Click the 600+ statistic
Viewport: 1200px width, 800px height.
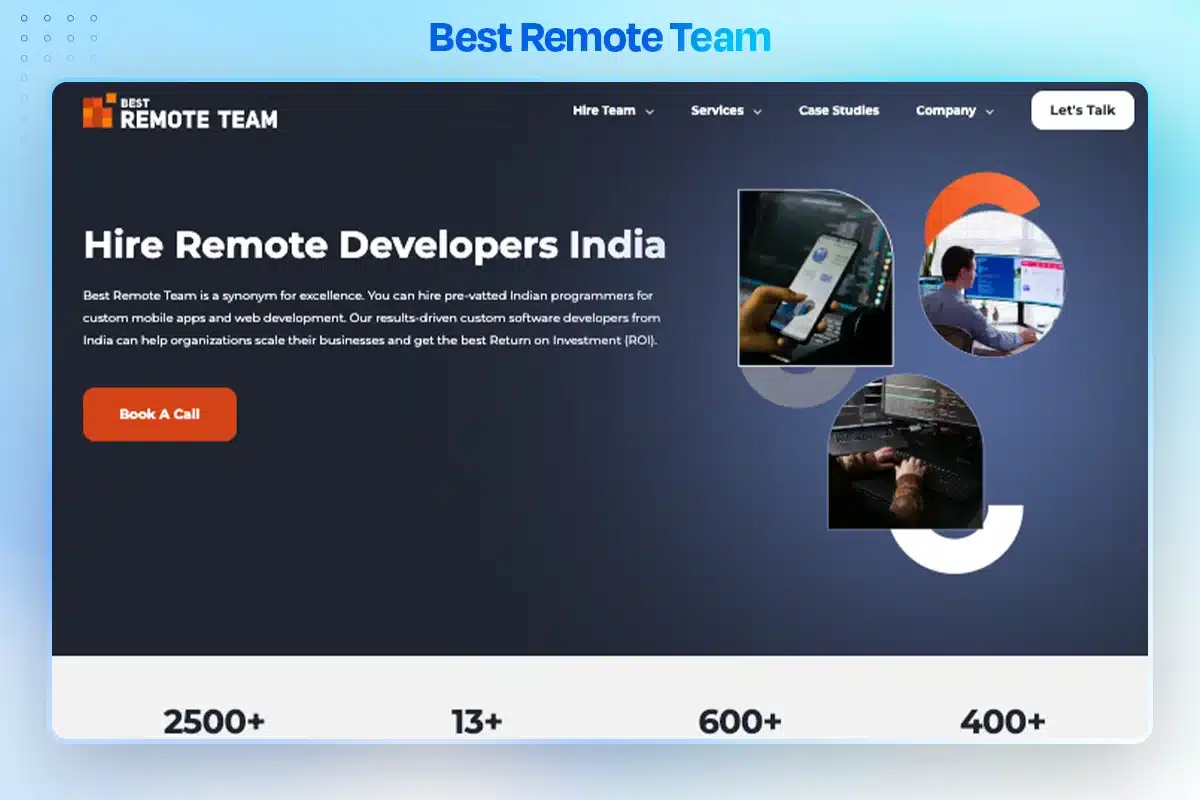(x=740, y=721)
